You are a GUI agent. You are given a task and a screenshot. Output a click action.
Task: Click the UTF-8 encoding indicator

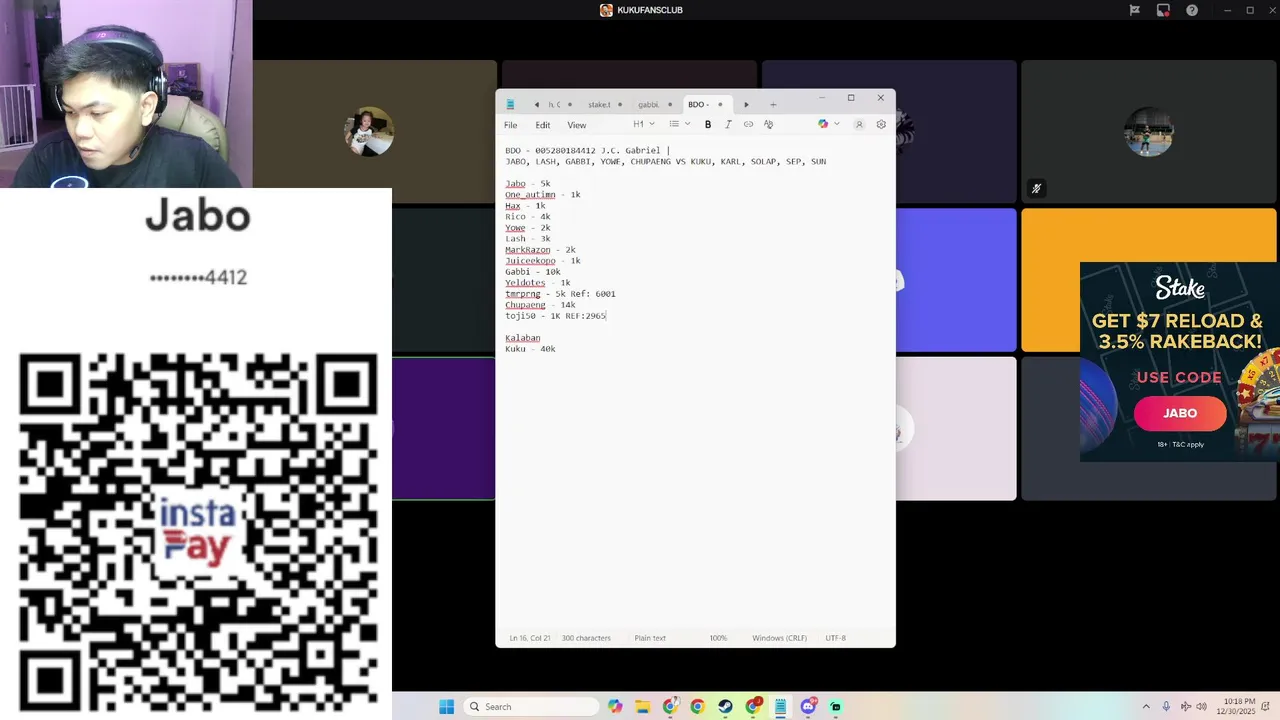[835, 638]
